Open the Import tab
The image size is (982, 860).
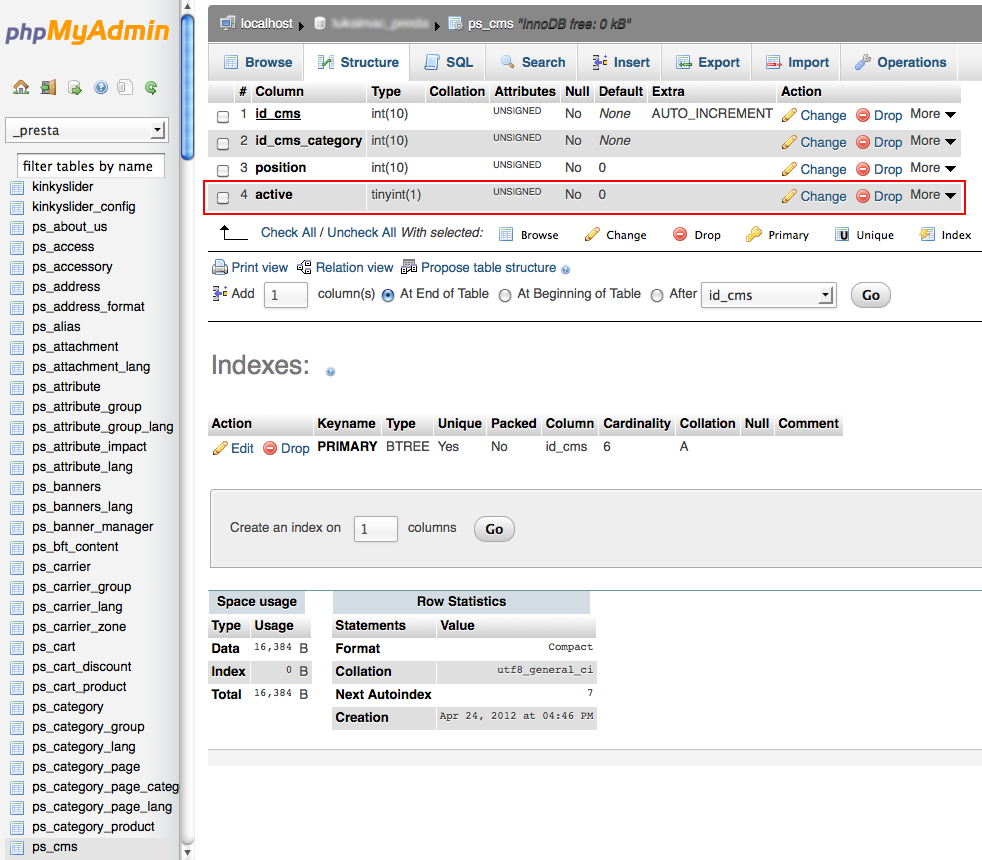797,63
